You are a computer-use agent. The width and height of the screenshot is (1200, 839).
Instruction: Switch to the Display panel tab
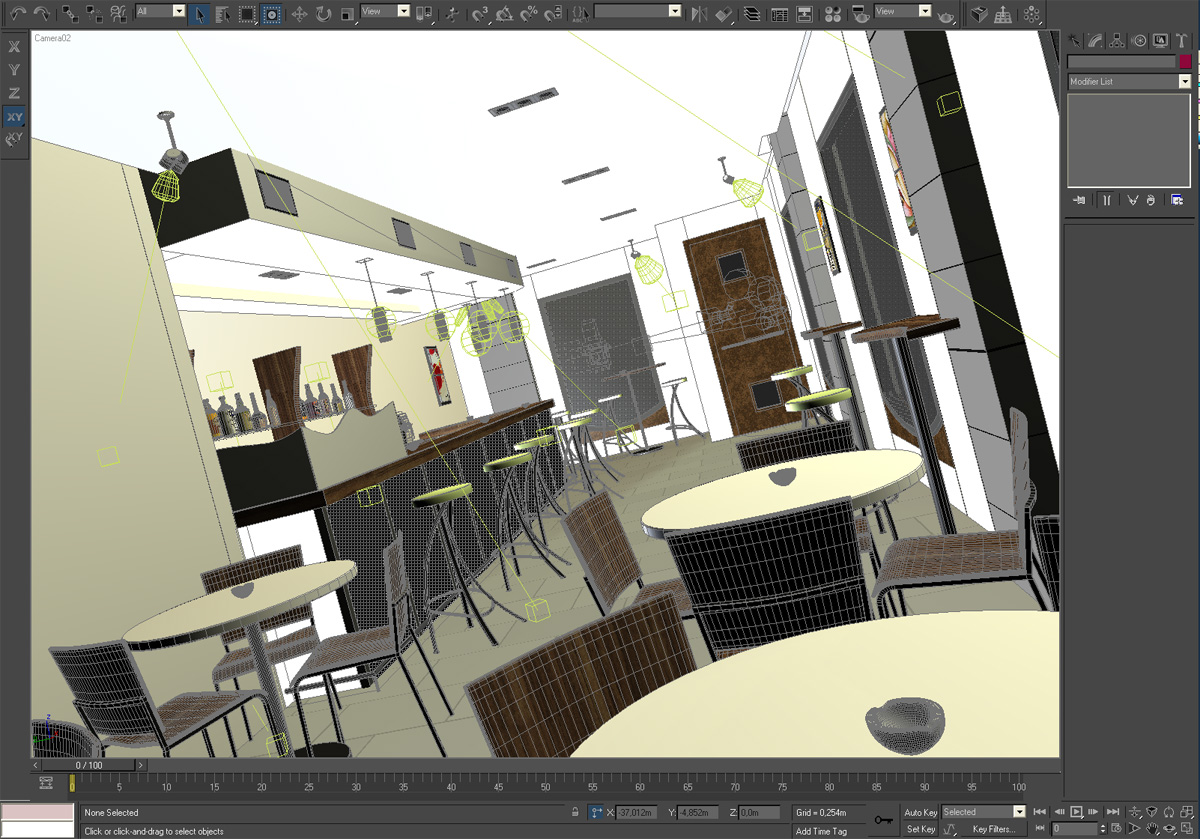click(x=1160, y=41)
